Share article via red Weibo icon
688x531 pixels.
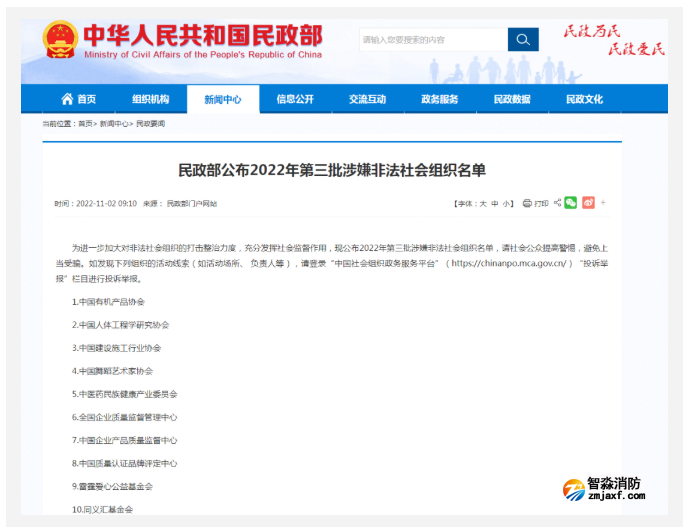coord(588,203)
